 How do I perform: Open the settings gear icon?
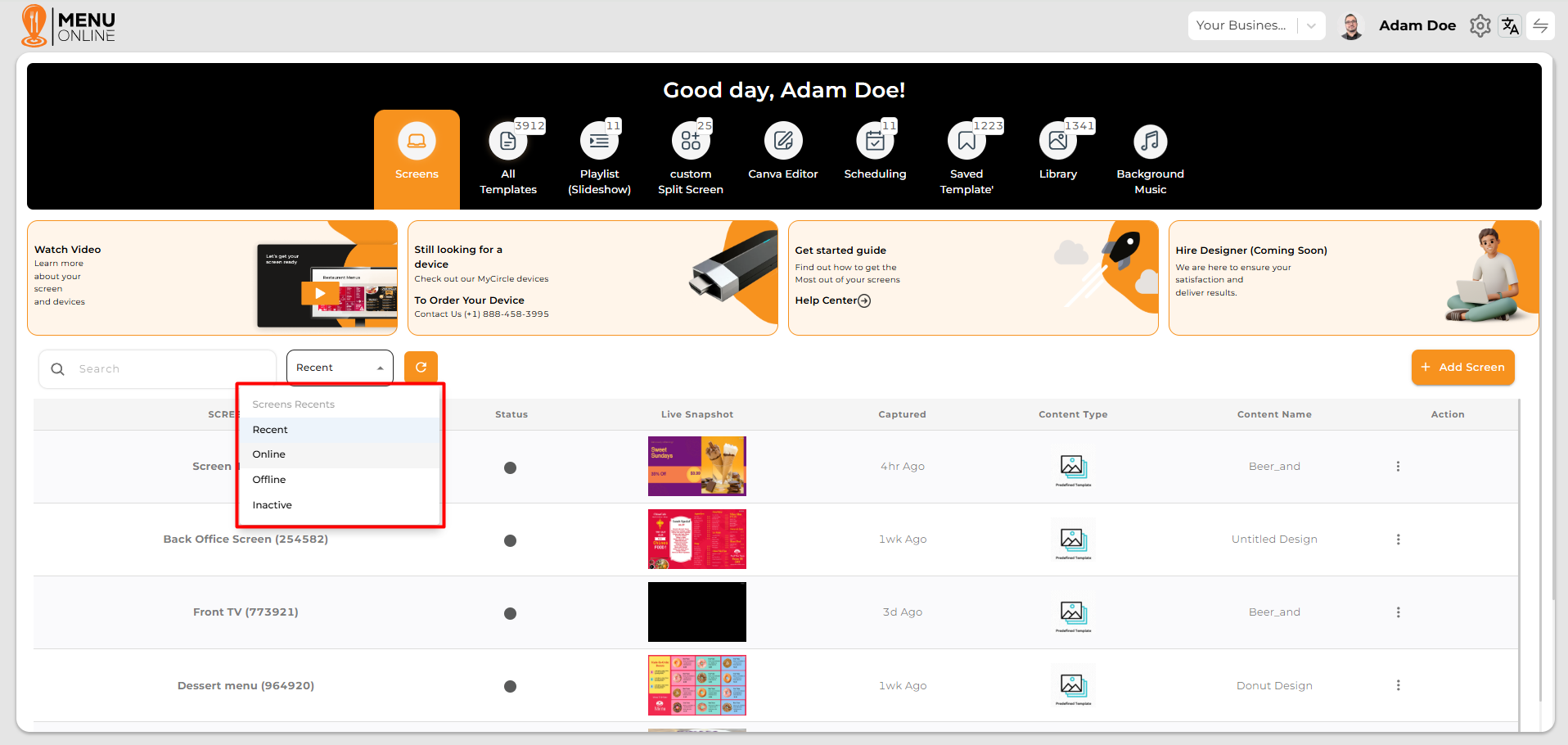(1480, 26)
